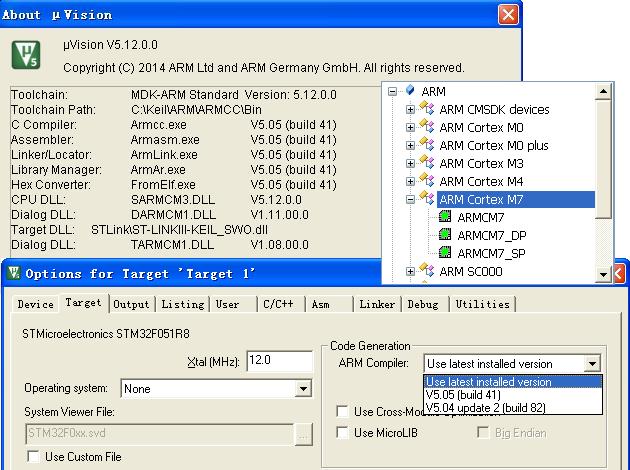Click the ARM SC000 family icon
The image size is (630, 470).
pyautogui.click(x=427, y=270)
